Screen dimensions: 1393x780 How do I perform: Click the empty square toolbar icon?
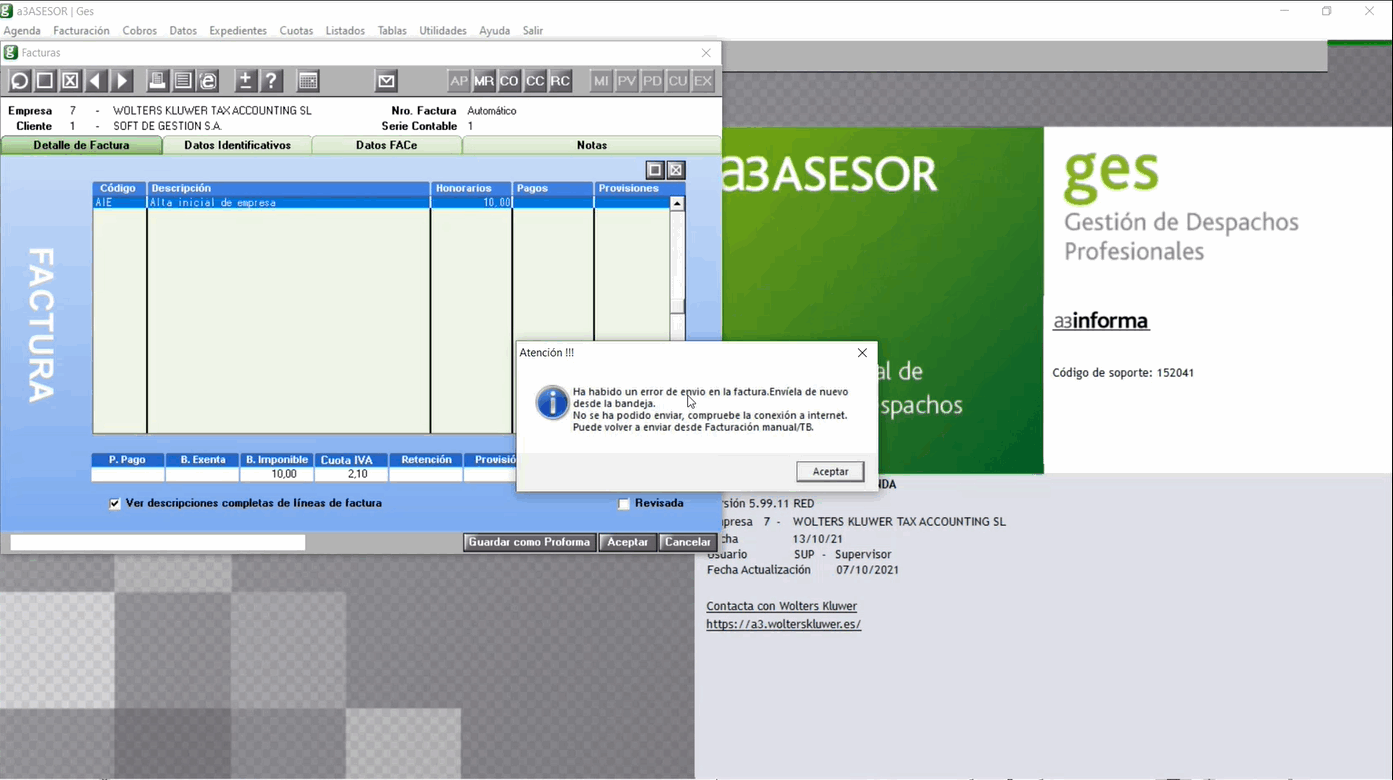[x=45, y=81]
